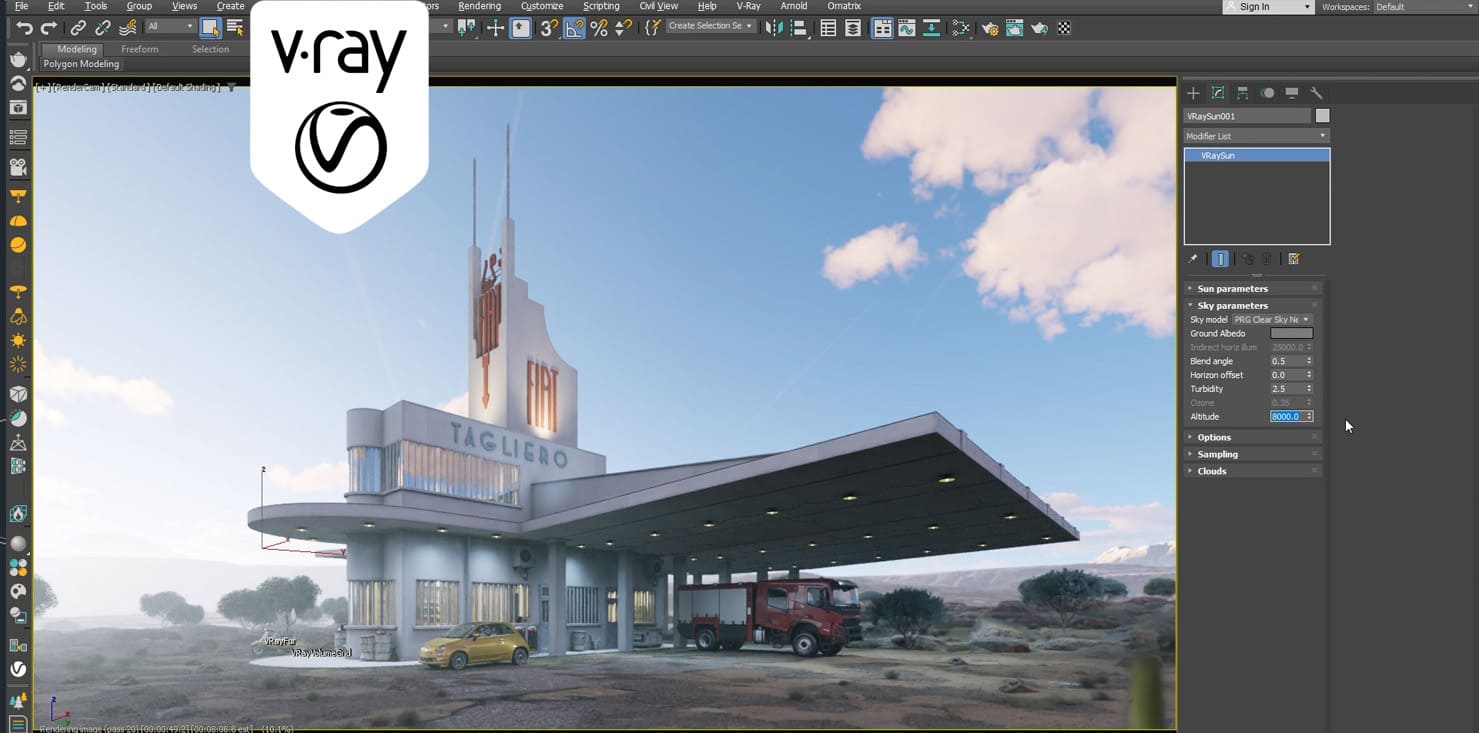1479x733 pixels.
Task: Collapse the Sky parameters rollout
Action: [x=1254, y=306]
